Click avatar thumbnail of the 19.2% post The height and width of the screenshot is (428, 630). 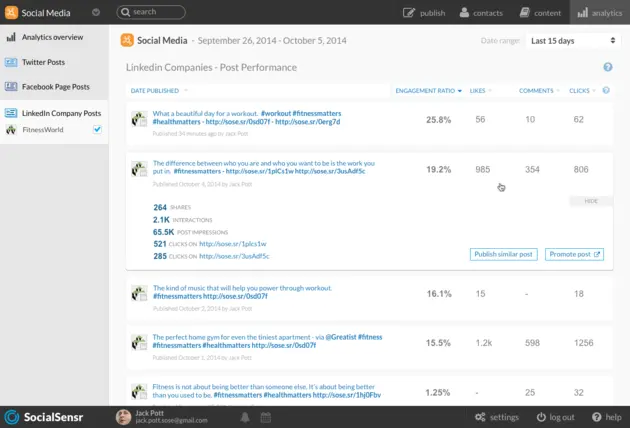click(x=139, y=169)
